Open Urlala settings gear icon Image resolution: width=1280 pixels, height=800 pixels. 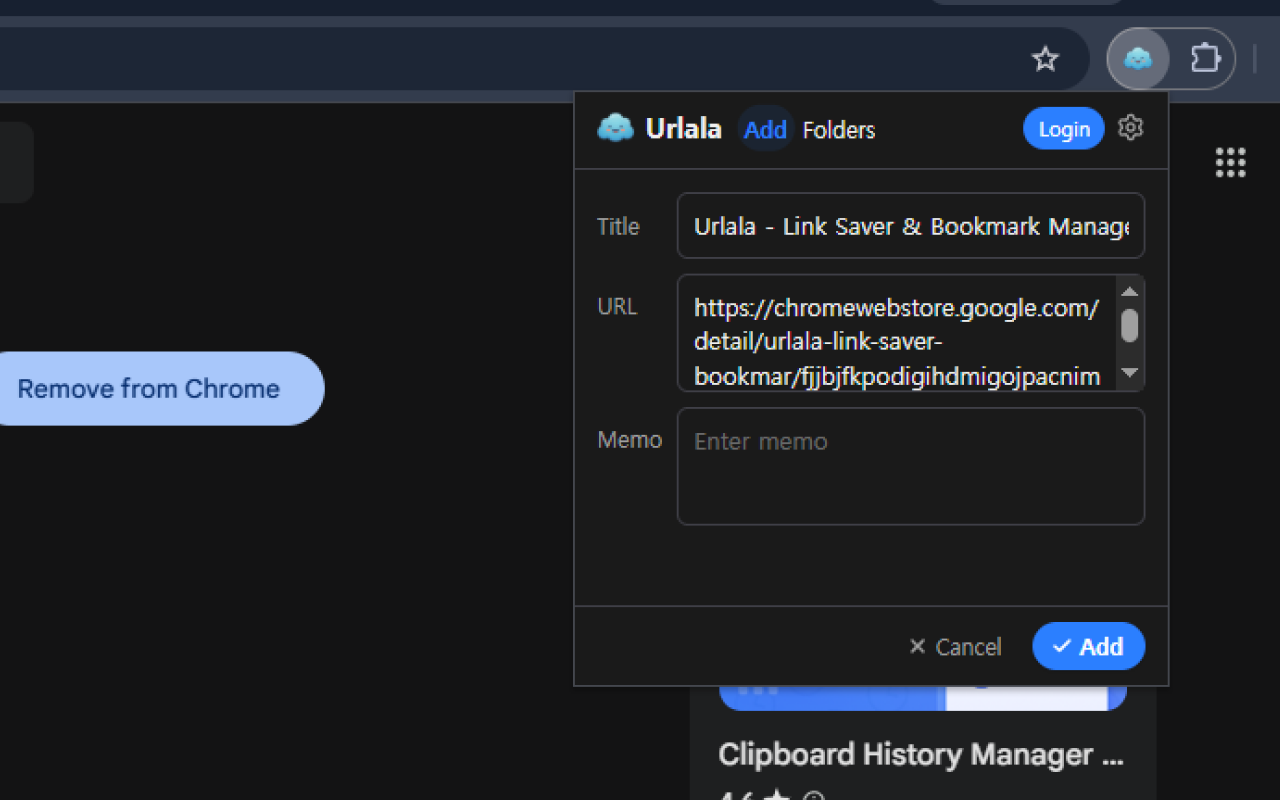point(1131,128)
